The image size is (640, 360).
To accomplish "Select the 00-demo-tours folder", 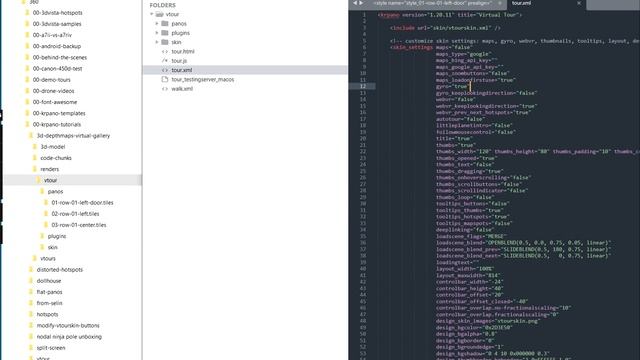I will point(51,80).
